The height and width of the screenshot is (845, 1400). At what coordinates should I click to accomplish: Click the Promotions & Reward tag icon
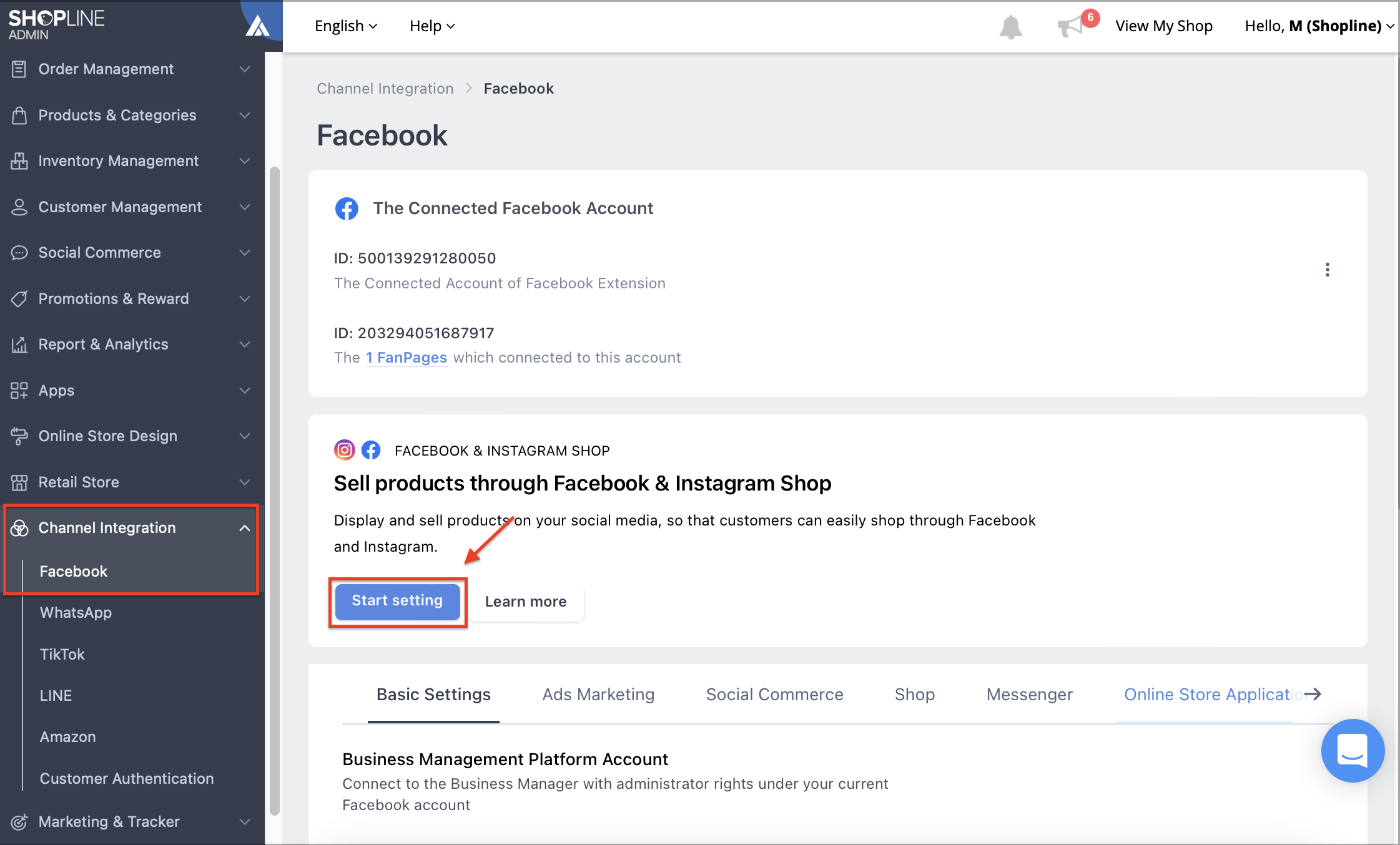coord(19,299)
